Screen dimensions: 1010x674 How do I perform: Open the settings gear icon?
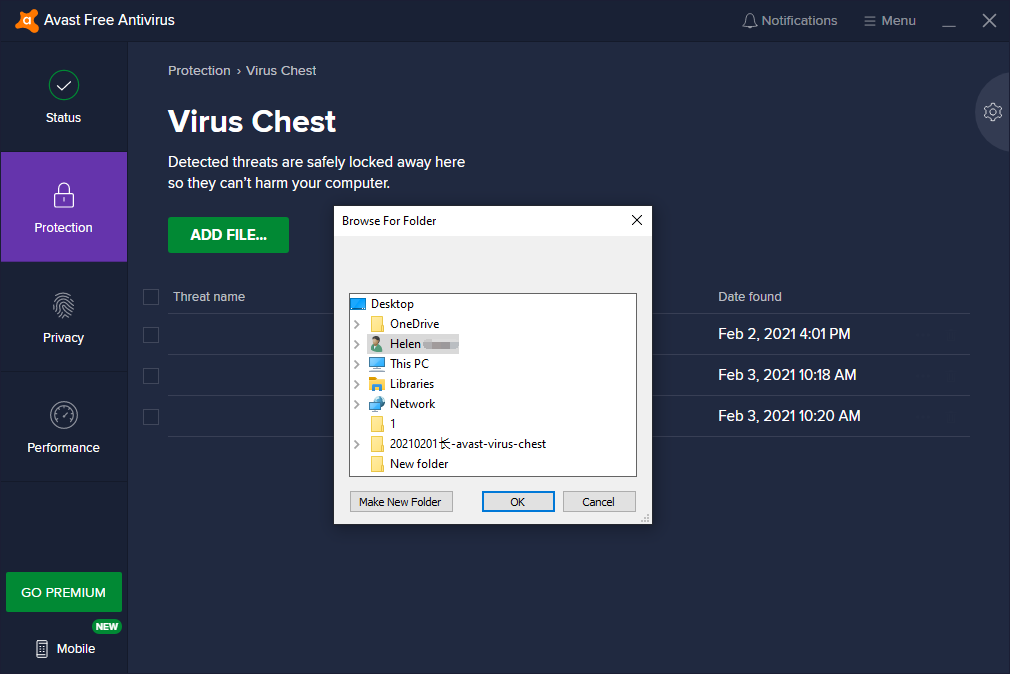992,112
